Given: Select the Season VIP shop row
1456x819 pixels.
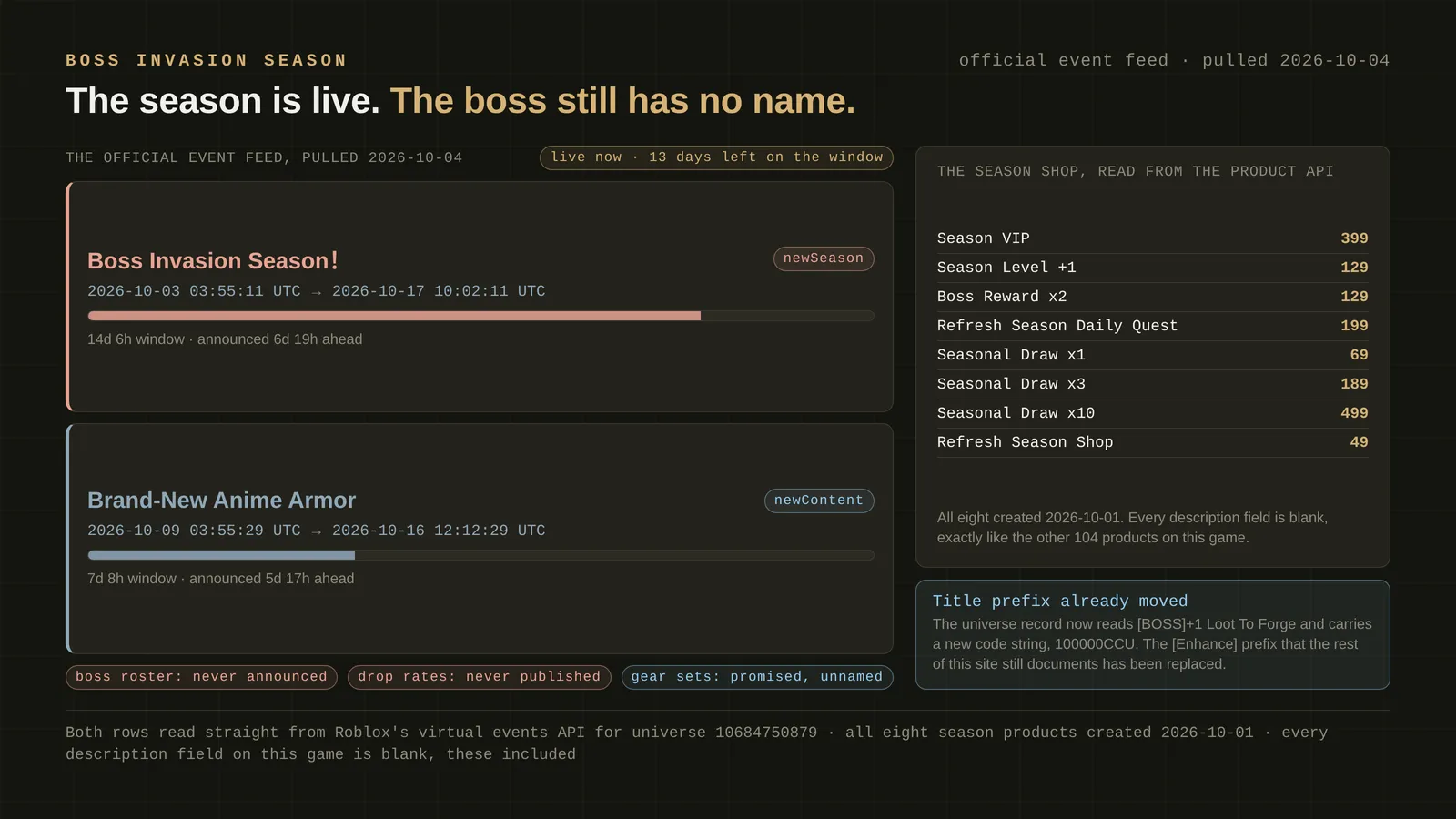Looking at the screenshot, I should [1152, 238].
